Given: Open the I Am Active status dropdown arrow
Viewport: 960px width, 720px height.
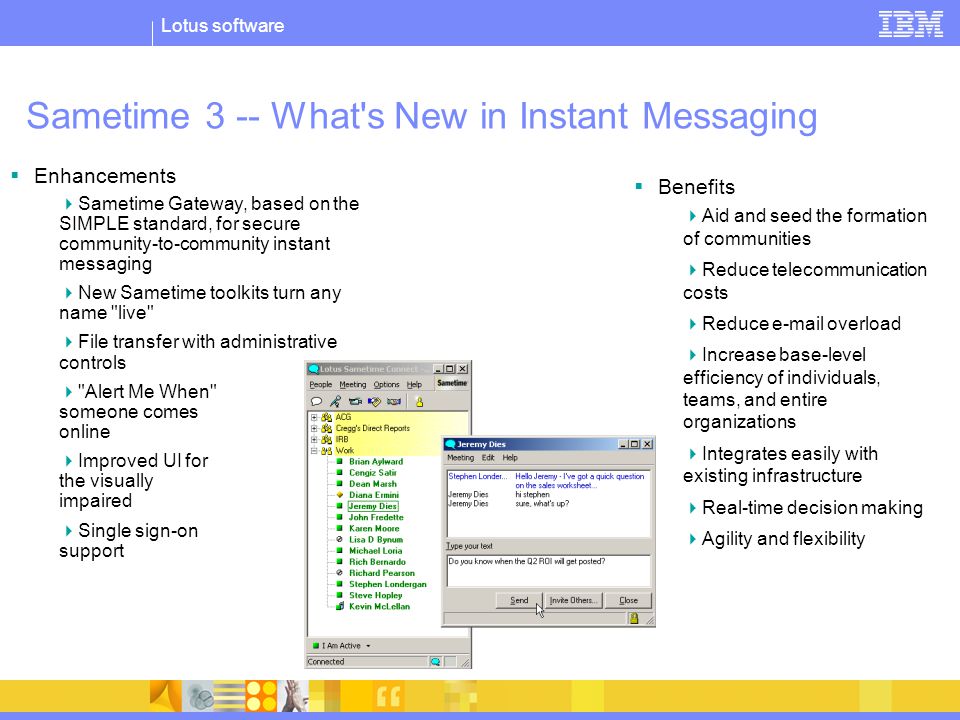Looking at the screenshot, I should point(368,646).
